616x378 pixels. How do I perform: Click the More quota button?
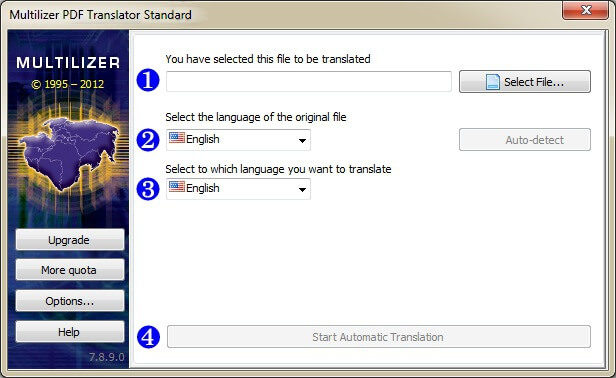coord(70,270)
